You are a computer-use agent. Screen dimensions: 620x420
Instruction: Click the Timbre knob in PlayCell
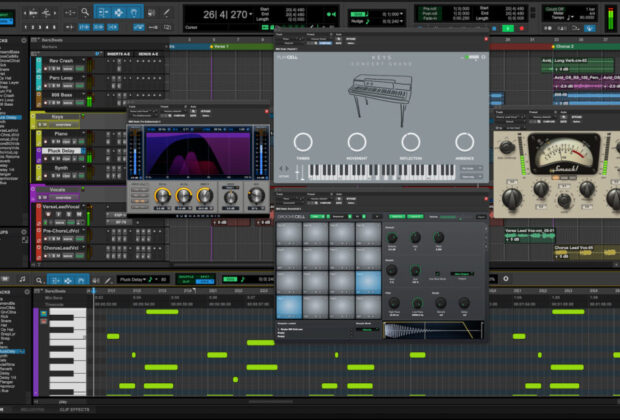click(303, 142)
